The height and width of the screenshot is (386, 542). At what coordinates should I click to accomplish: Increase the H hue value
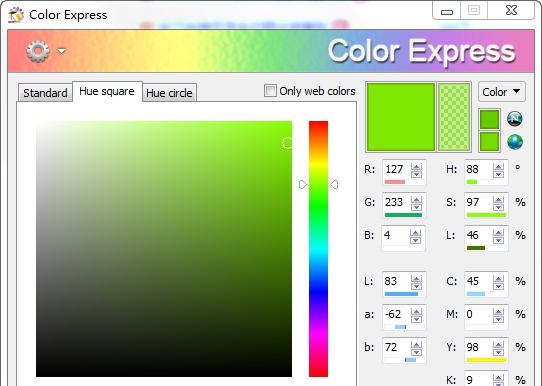click(x=498, y=167)
